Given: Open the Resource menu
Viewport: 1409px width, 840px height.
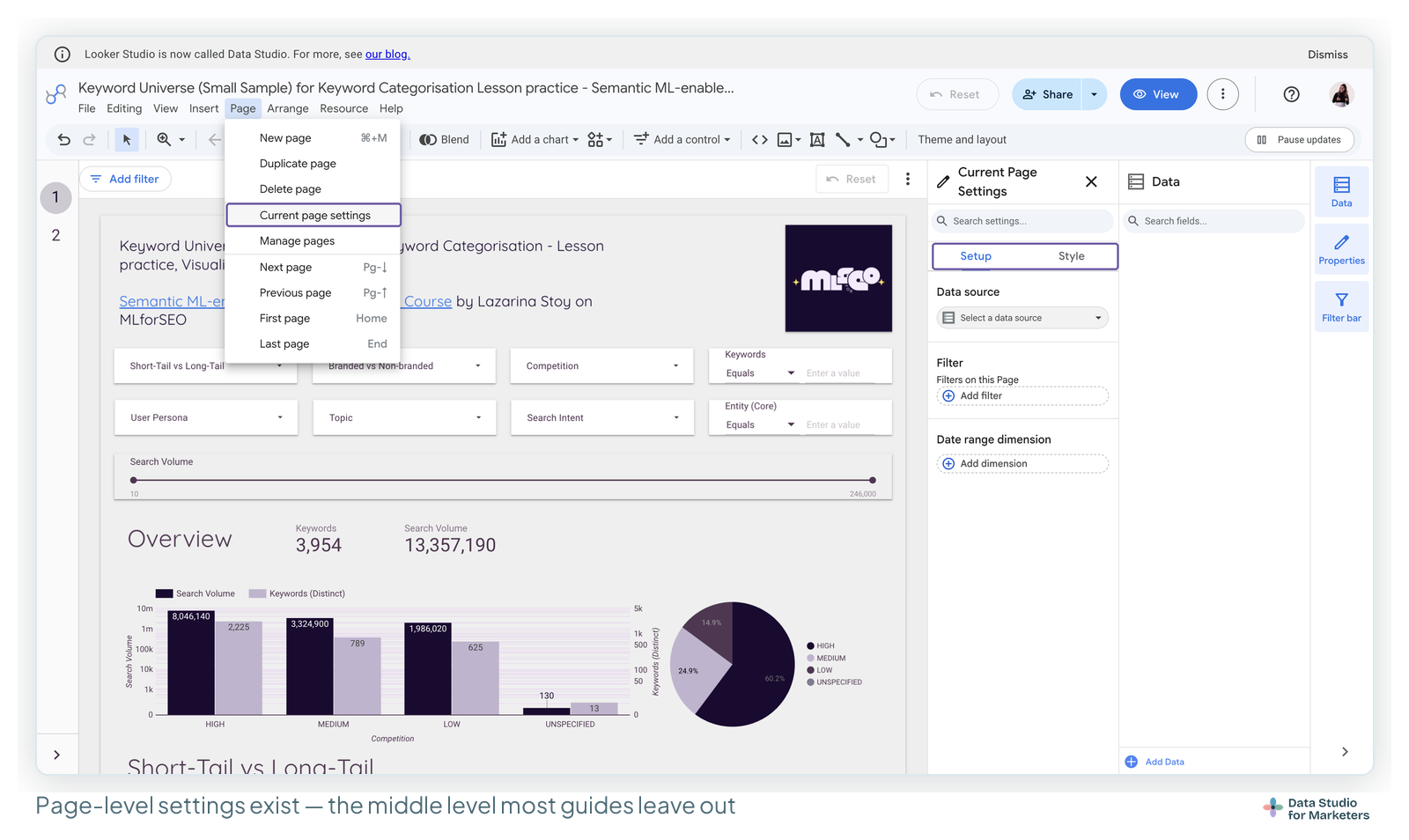Looking at the screenshot, I should (x=343, y=108).
